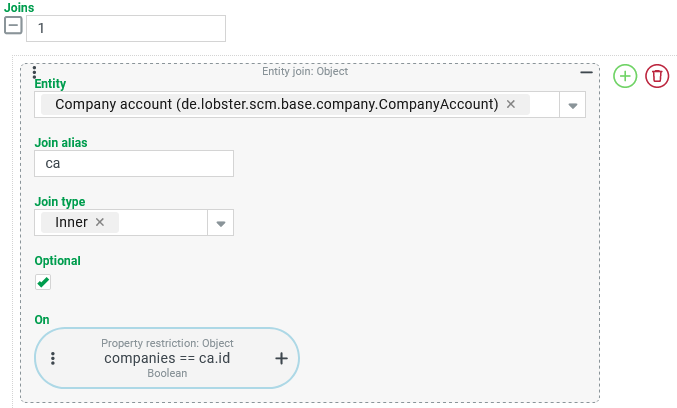Open the entity join drag handle menu
The width and height of the screenshot is (677, 408).
[x=35, y=71]
